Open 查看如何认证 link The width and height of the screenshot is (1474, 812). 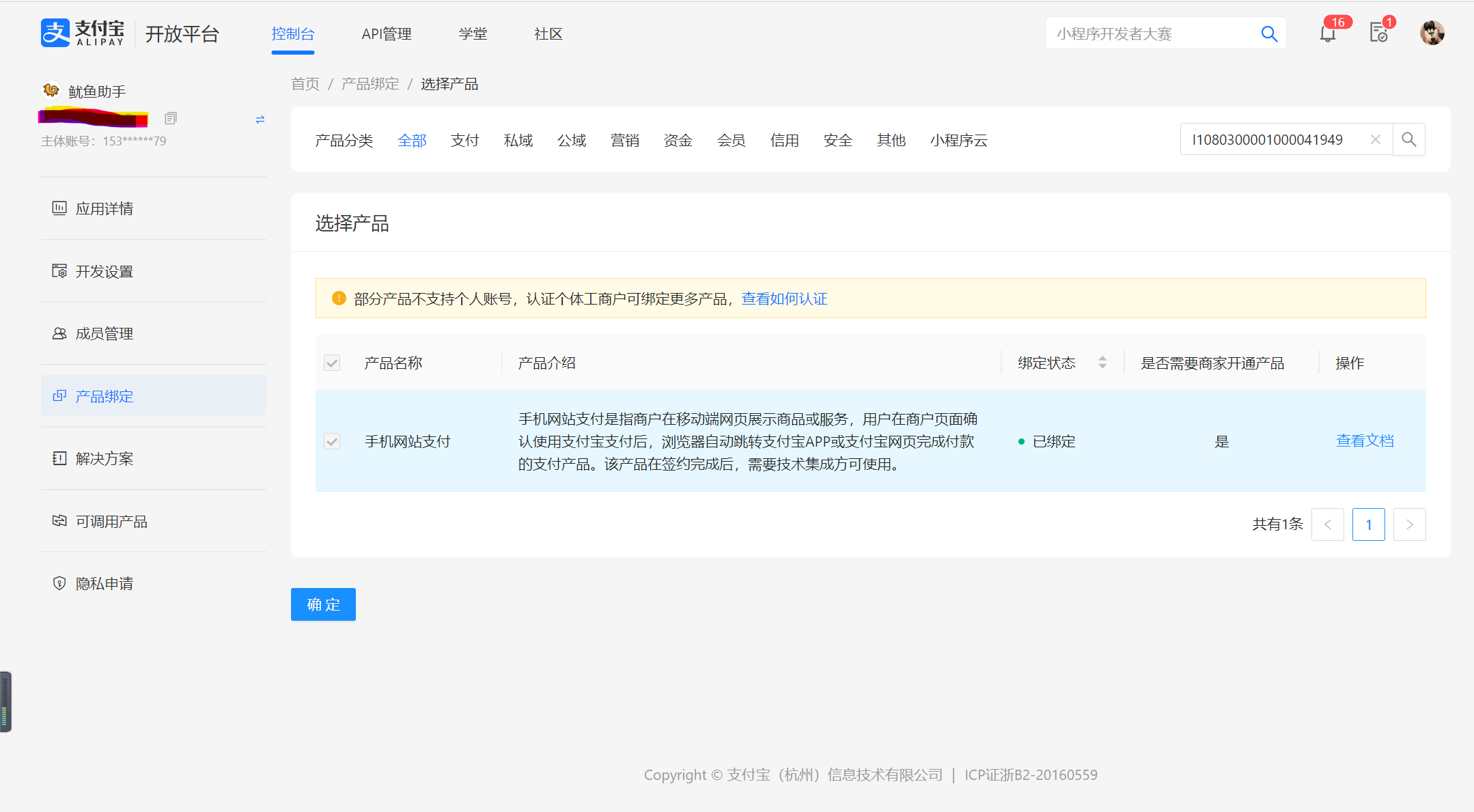(784, 298)
